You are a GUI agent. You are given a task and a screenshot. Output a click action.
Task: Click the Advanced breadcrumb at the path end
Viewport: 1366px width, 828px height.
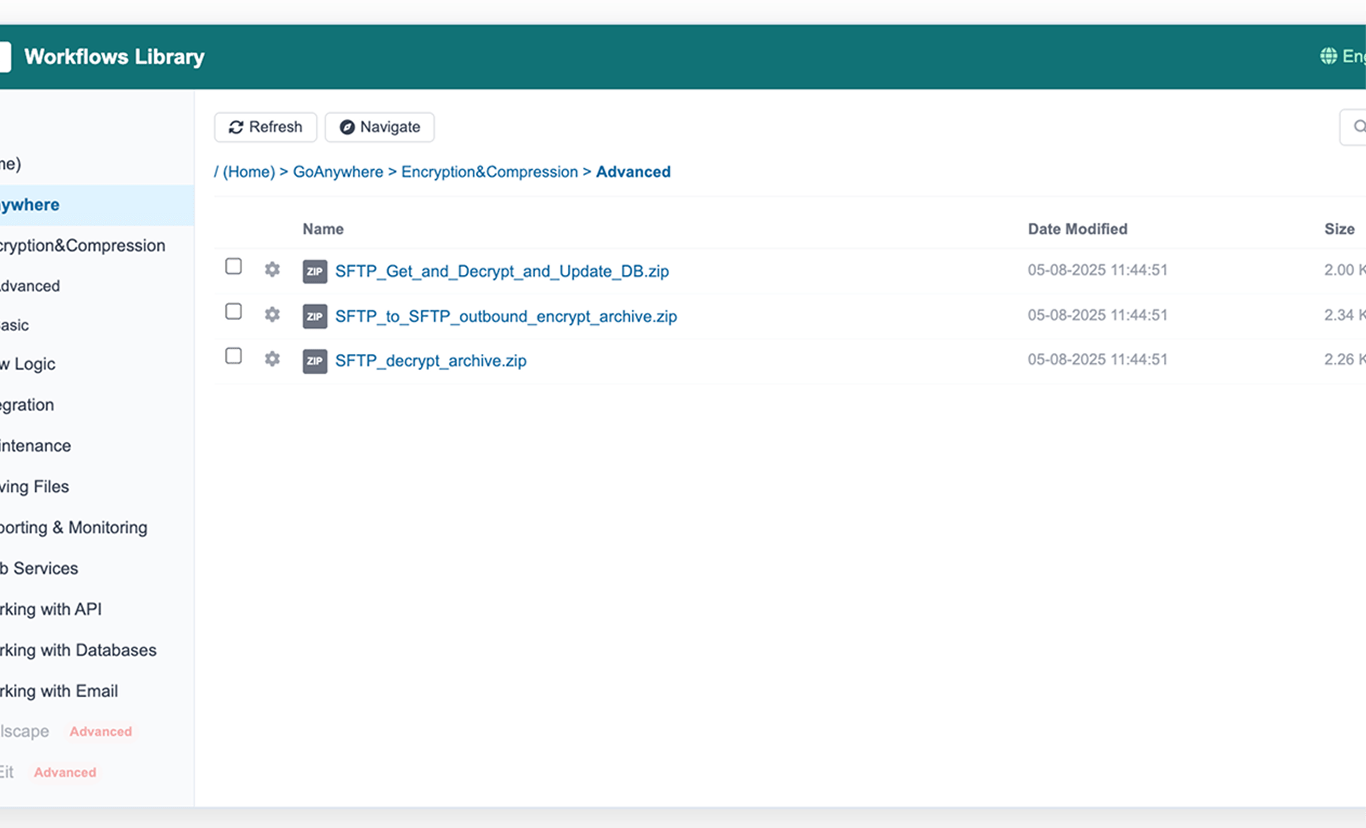(x=633, y=172)
